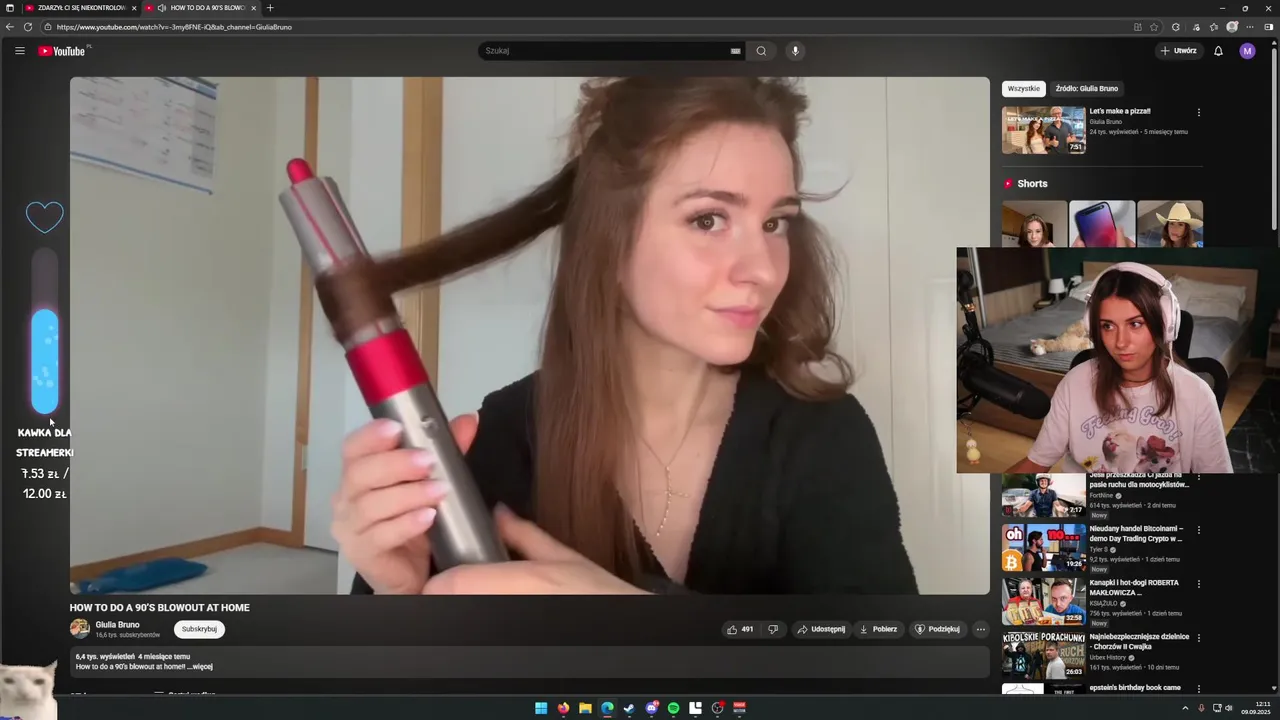Like the video with the 491 thumbs-up button
Image resolution: width=1280 pixels, height=720 pixels.
pyautogui.click(x=740, y=629)
